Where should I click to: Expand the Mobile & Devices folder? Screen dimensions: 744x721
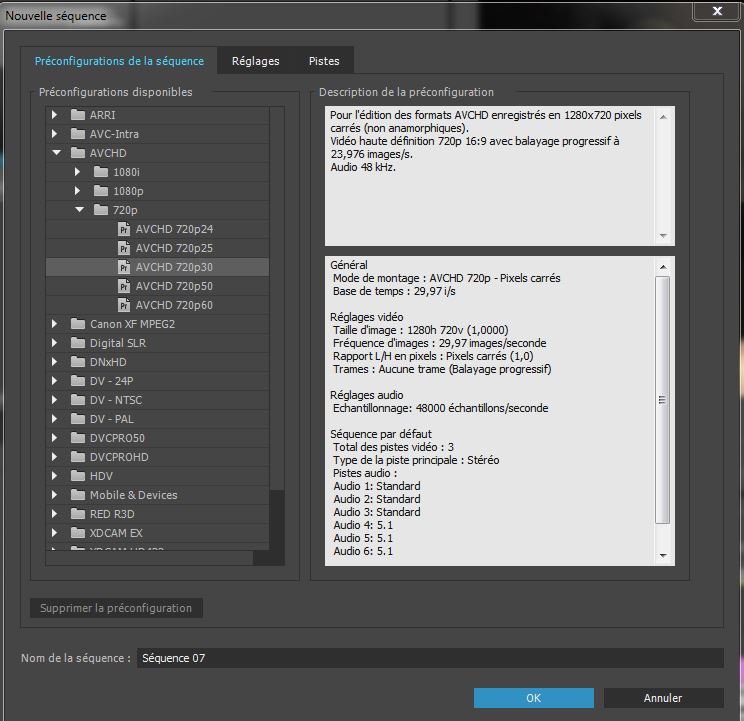pos(55,495)
